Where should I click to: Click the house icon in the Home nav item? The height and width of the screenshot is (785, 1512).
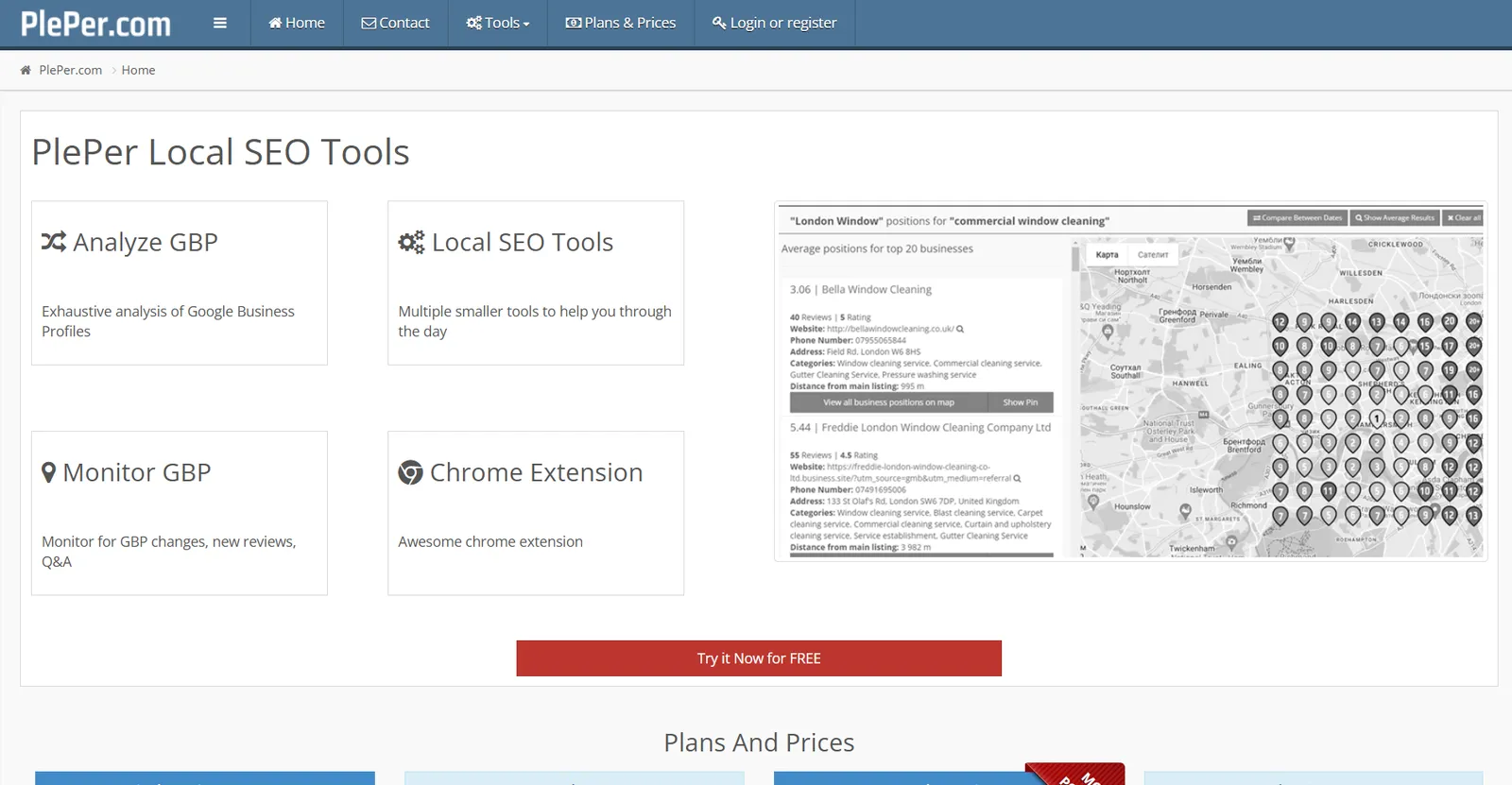coord(275,23)
